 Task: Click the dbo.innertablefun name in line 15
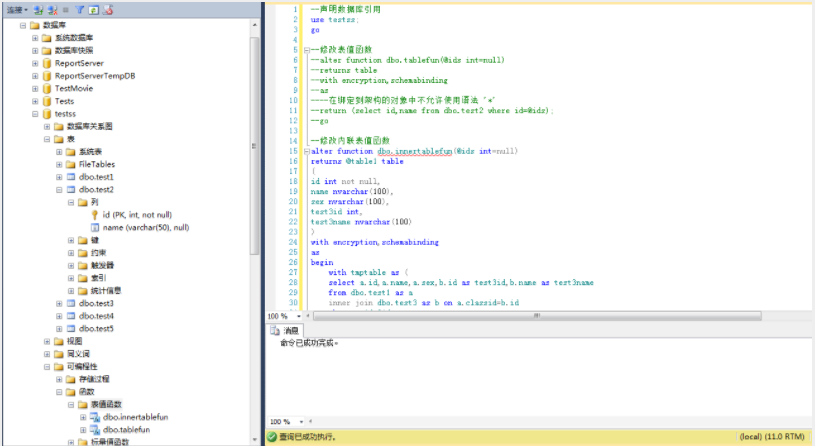415,151
